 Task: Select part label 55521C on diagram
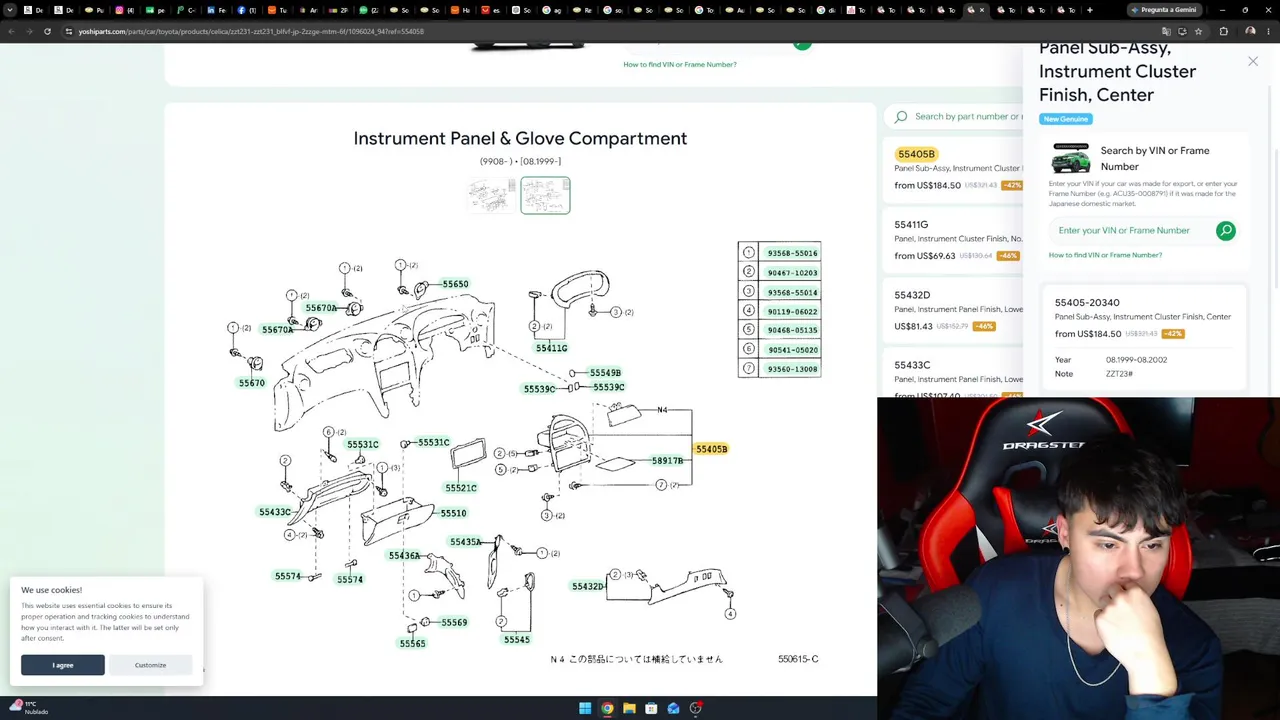(461, 488)
